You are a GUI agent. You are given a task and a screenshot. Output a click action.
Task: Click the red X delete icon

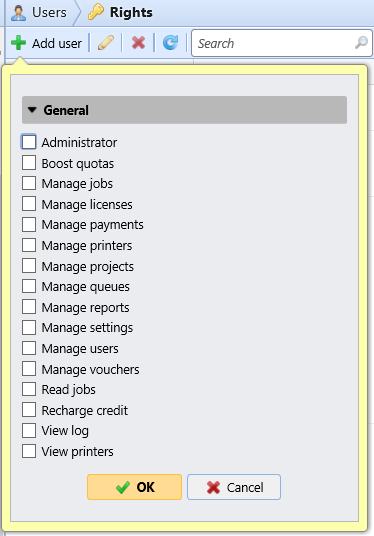pos(138,43)
